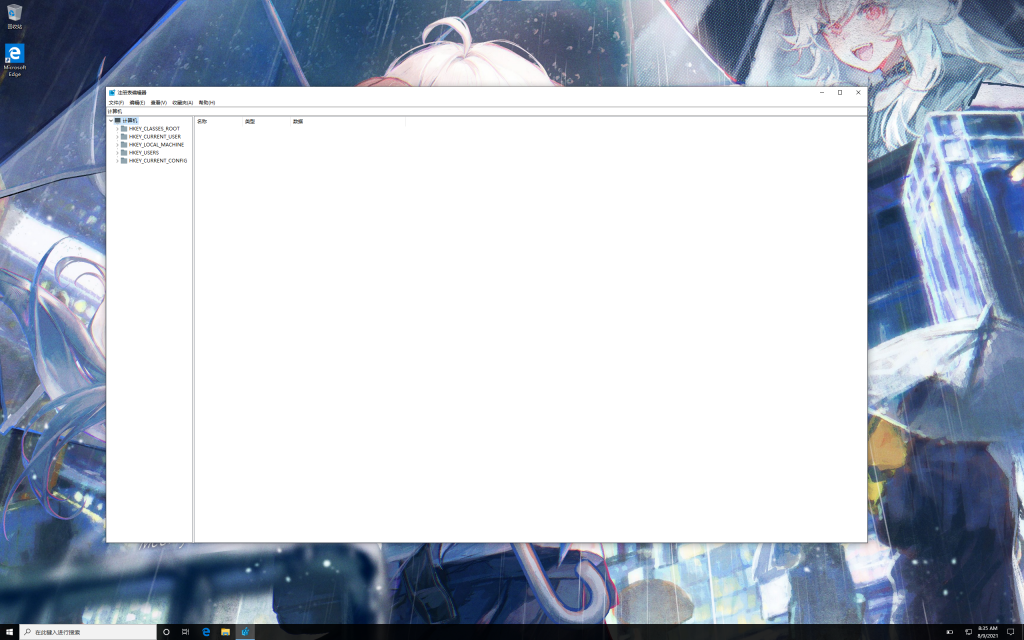
Task: Open the 查看(V) menu
Action: click(x=159, y=103)
